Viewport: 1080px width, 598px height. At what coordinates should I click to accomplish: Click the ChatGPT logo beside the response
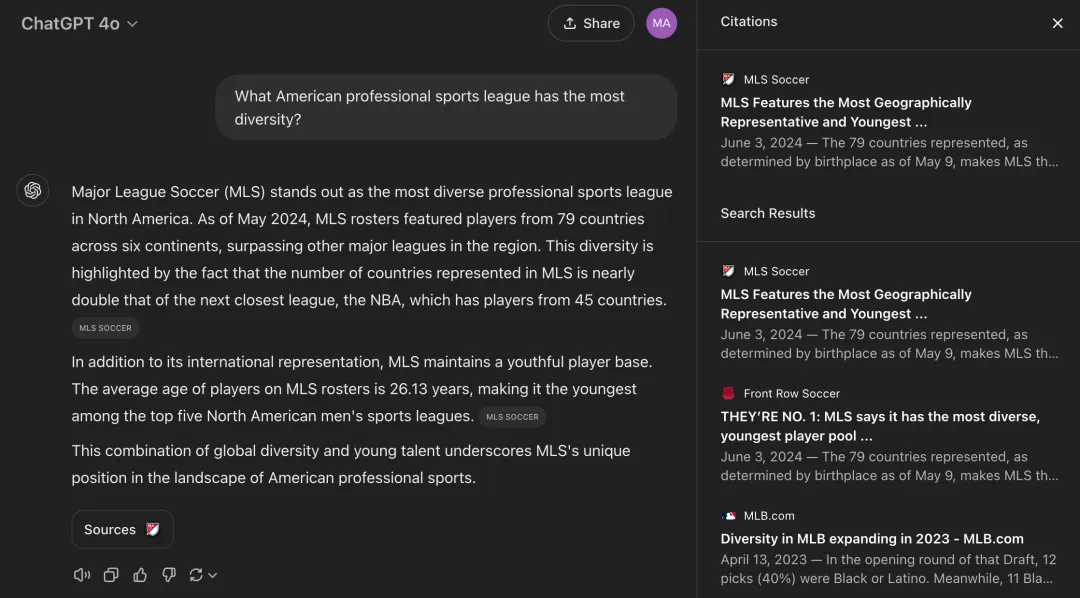click(32, 191)
